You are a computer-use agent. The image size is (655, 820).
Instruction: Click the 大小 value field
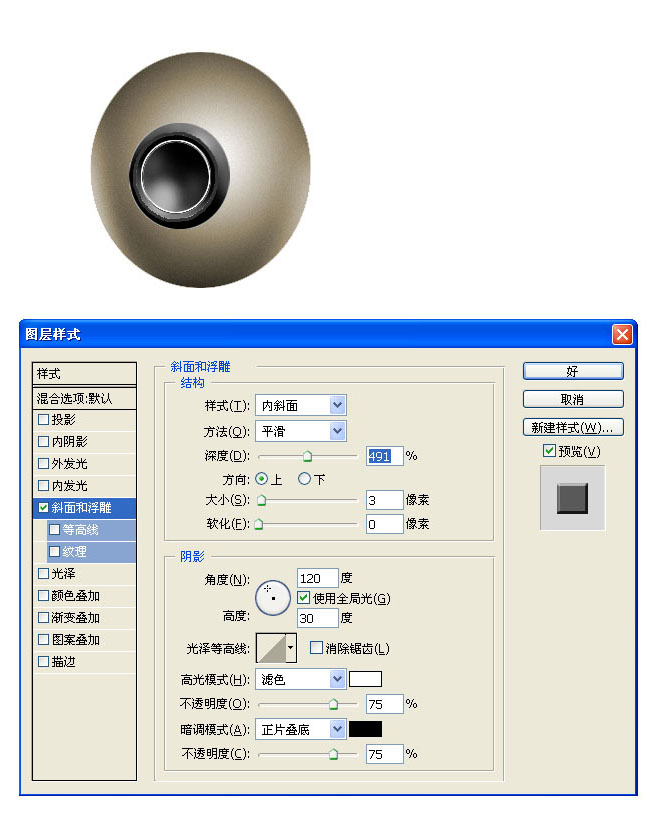click(x=385, y=500)
